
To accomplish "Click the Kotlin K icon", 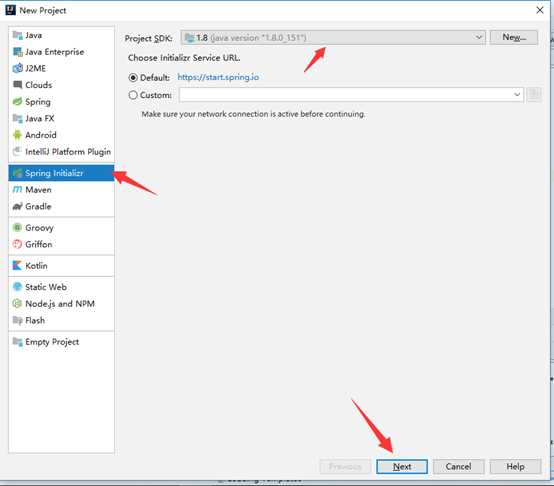I will (x=17, y=266).
